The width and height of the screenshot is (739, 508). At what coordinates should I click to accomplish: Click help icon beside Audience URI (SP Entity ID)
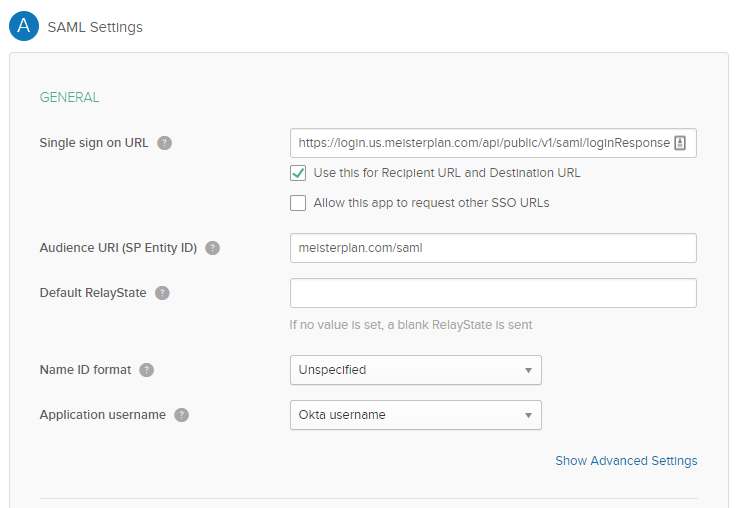(213, 248)
